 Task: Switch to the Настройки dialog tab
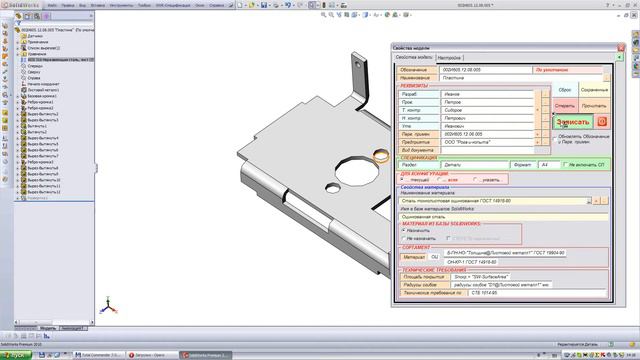449,58
